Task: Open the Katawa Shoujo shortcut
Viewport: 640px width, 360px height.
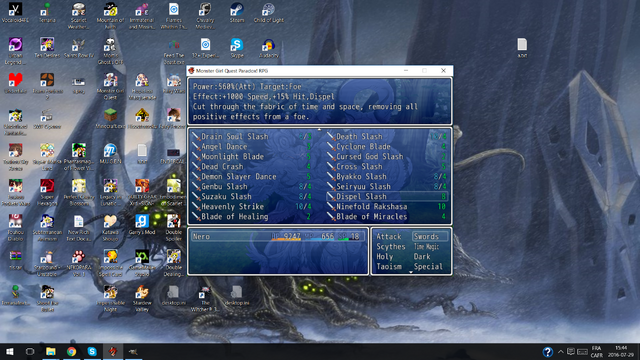Action: tap(110, 227)
